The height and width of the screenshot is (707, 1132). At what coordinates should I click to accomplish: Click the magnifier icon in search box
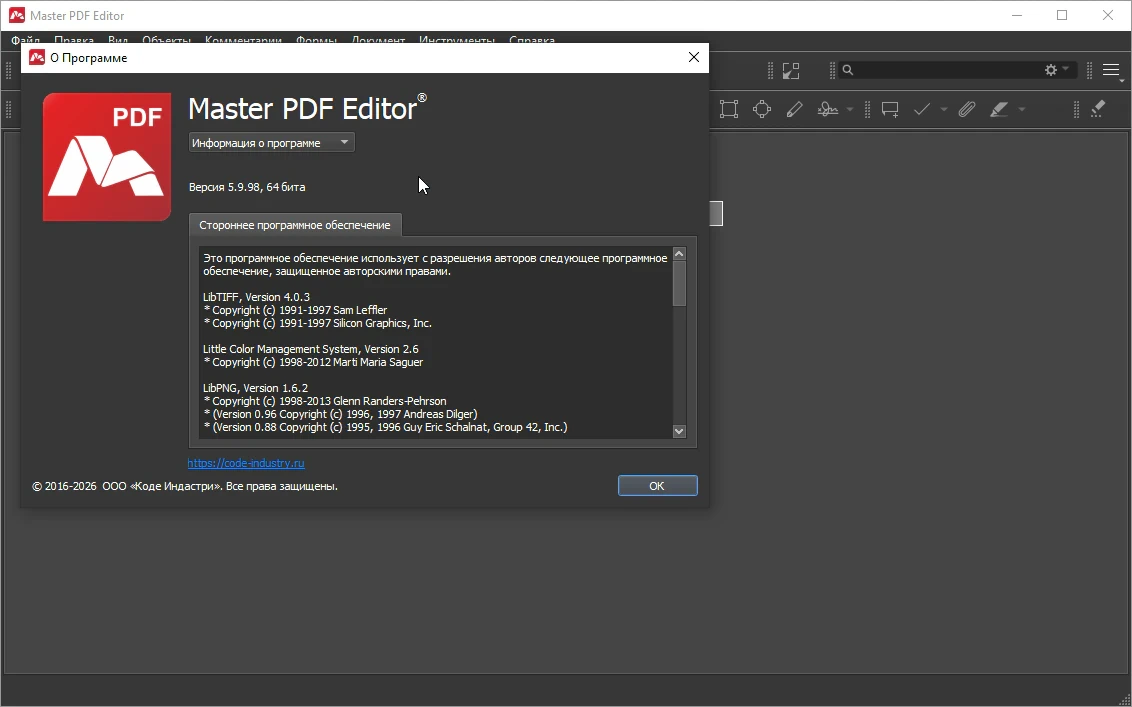tap(848, 70)
